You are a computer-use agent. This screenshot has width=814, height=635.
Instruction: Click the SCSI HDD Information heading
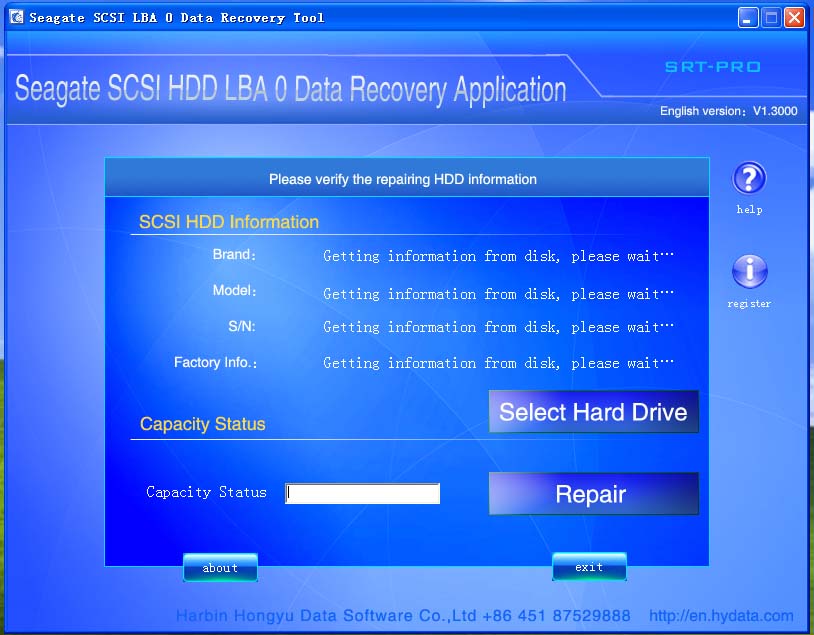[229, 222]
